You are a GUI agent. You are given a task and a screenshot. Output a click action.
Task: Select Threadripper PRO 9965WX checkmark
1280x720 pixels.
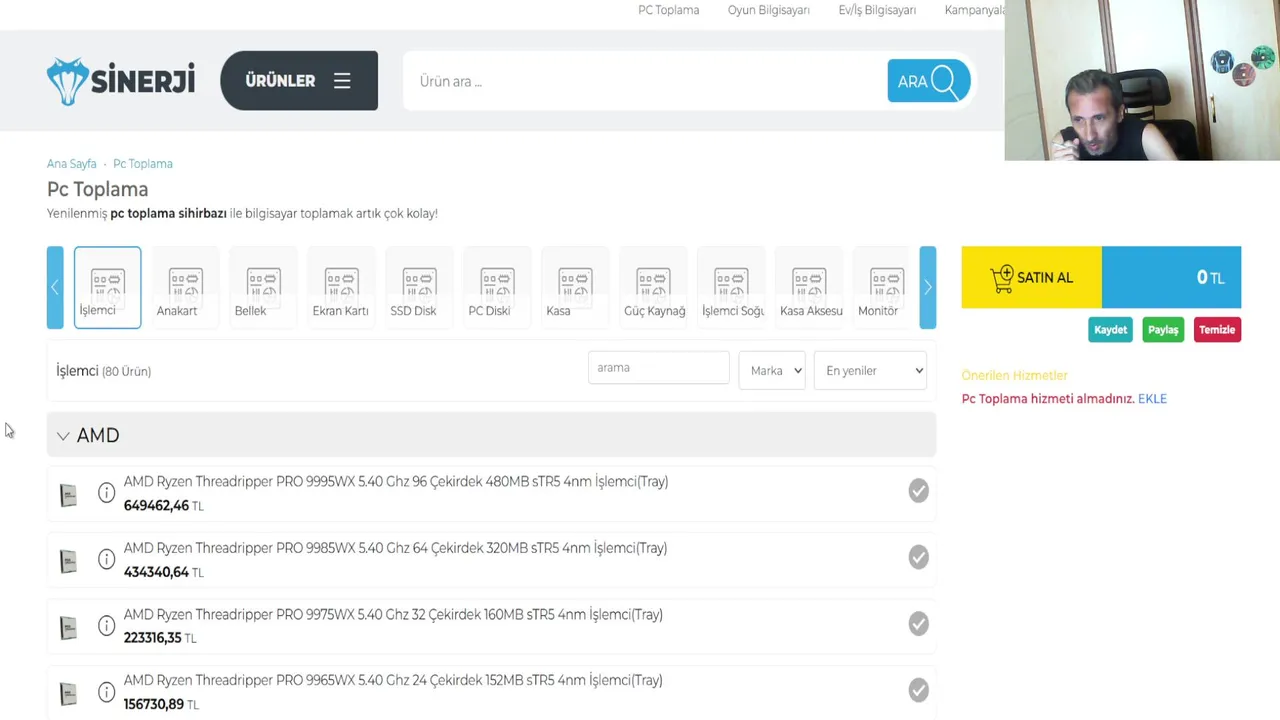(x=918, y=690)
